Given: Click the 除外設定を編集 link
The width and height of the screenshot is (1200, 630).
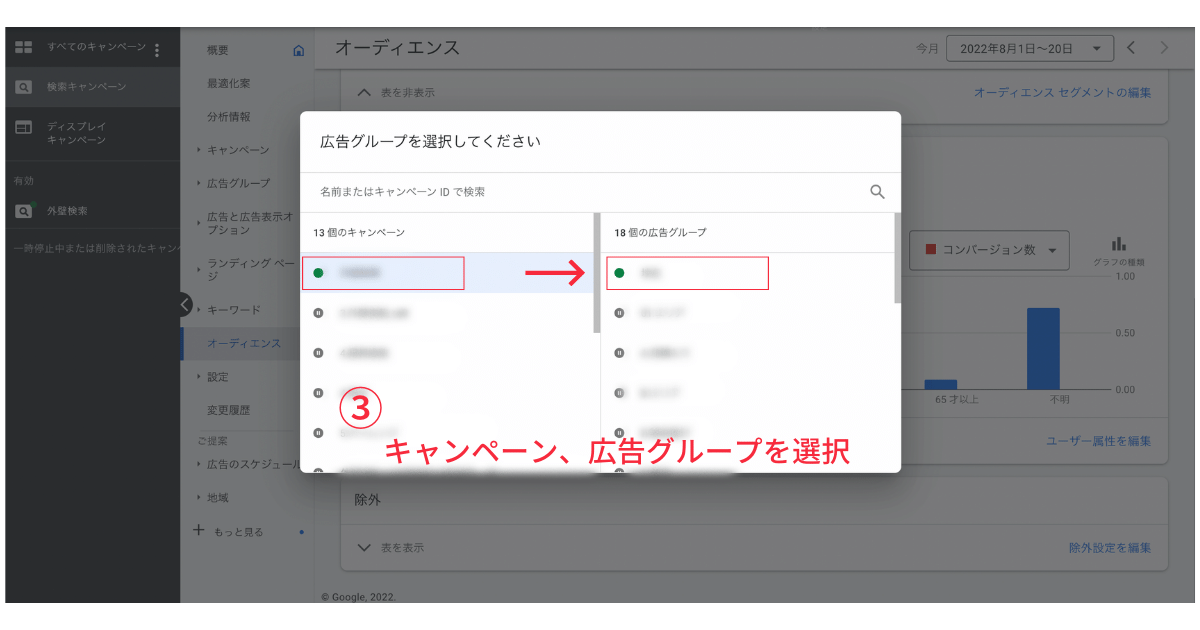Looking at the screenshot, I should (1110, 548).
